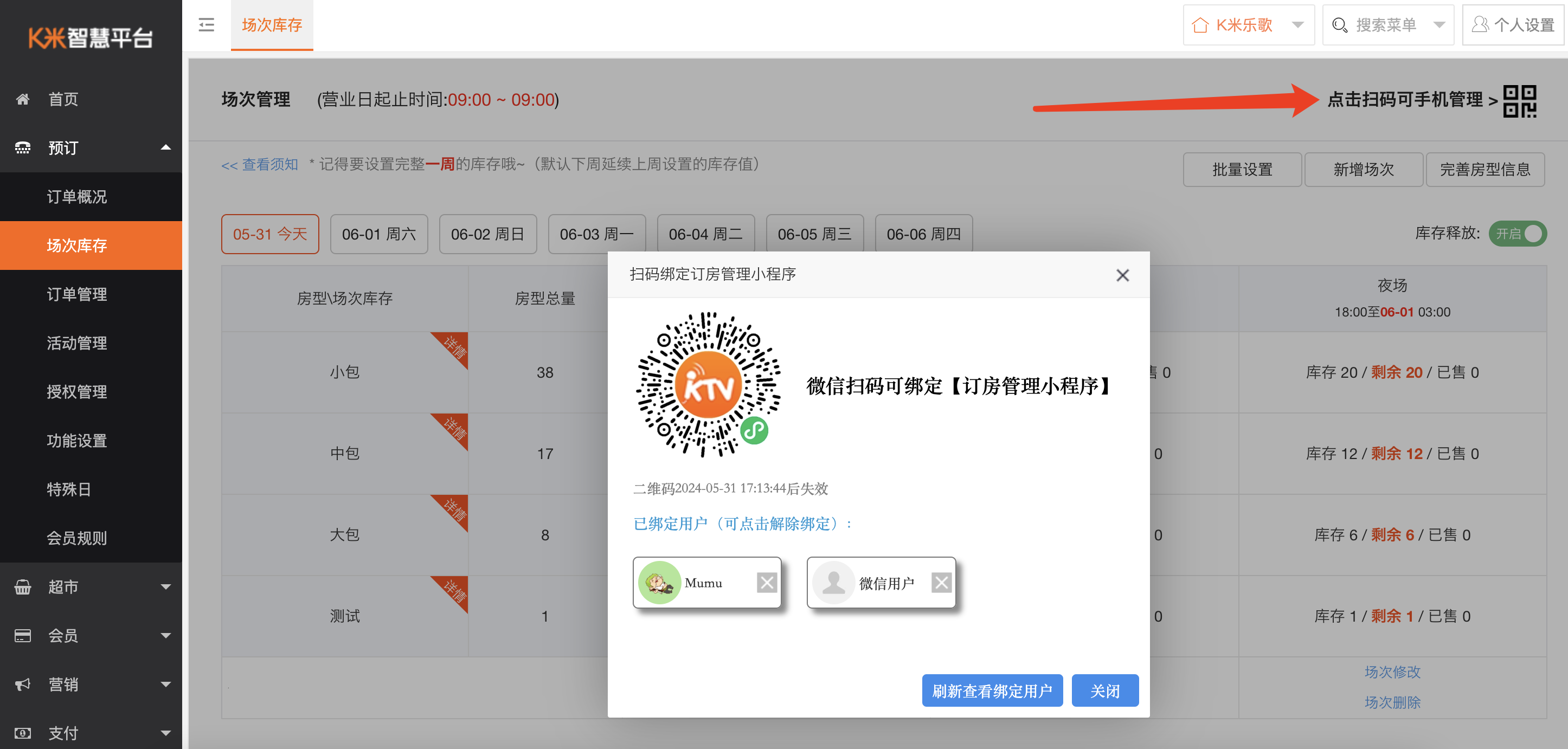The height and width of the screenshot is (749, 1568).
Task: Open 订单概况 in the sidebar
Action: [91, 197]
